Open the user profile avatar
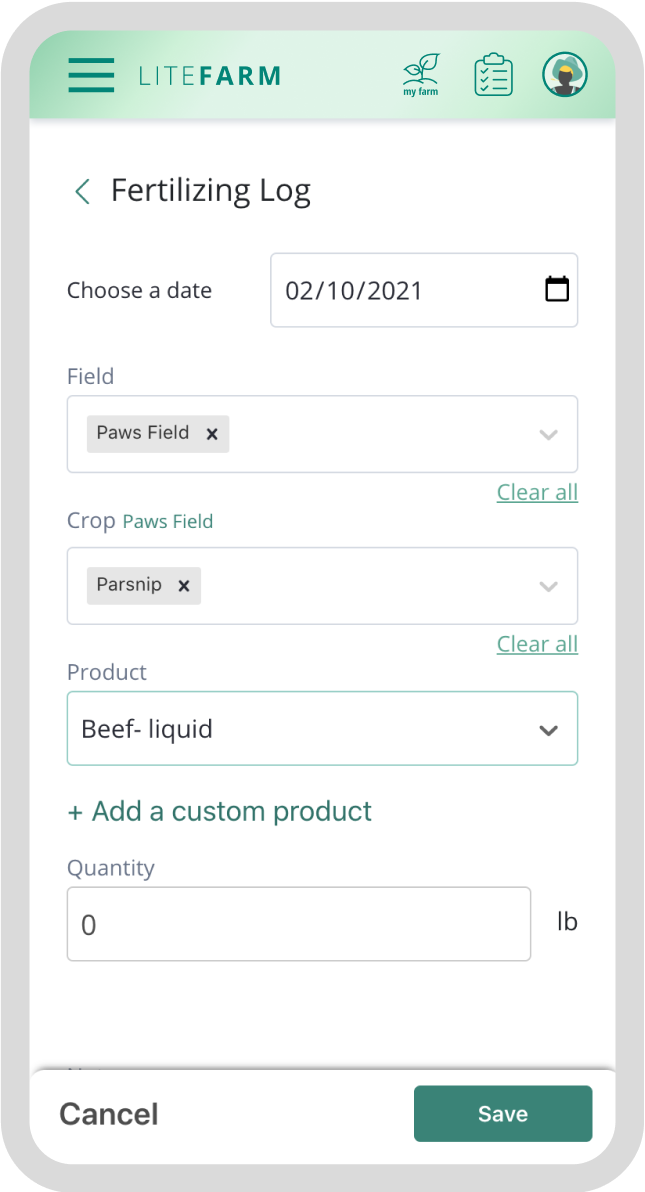This screenshot has height=1192, width=645. click(x=565, y=75)
